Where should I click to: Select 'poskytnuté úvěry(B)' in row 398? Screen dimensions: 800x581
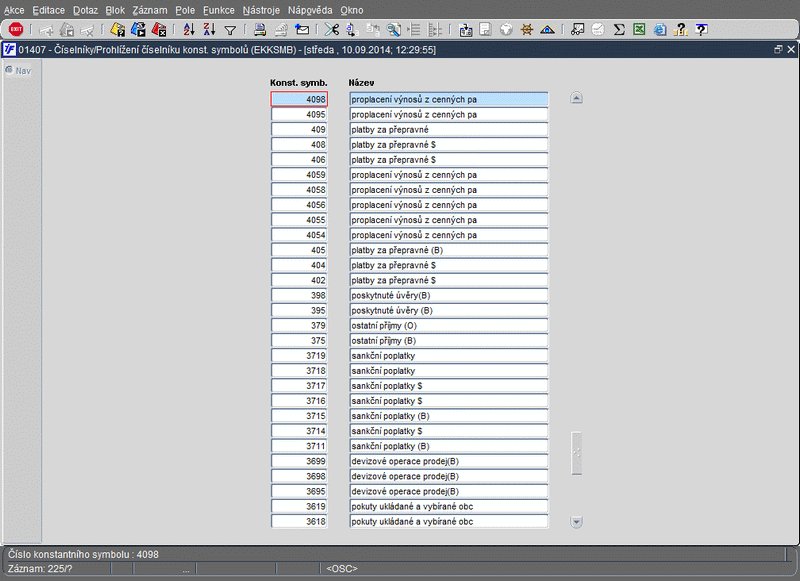(448, 295)
